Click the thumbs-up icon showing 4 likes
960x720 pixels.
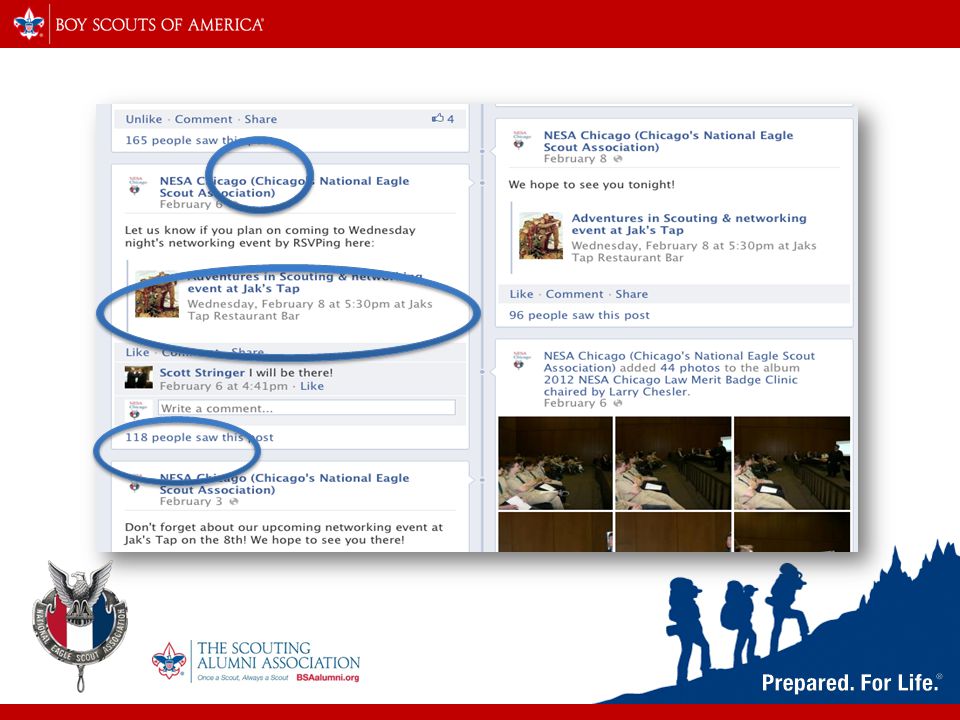pos(437,118)
